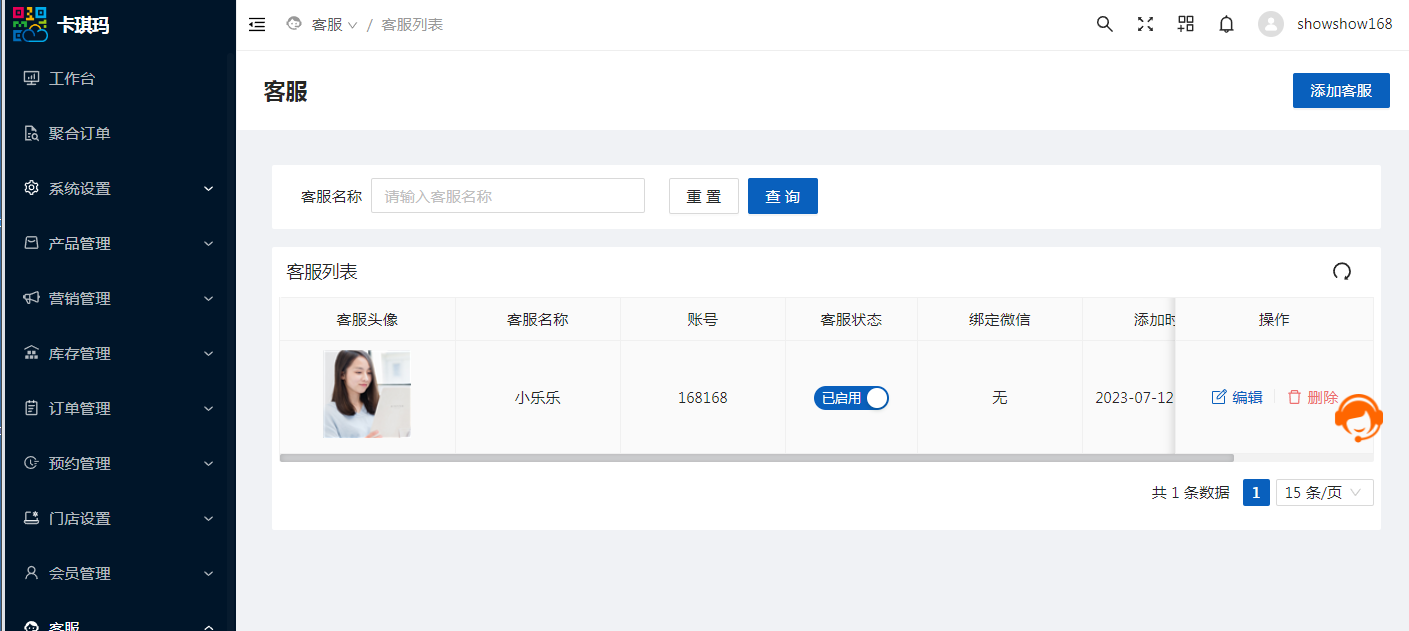The height and width of the screenshot is (631, 1409).
Task: Refresh the 客服列表 table
Action: click(1341, 271)
